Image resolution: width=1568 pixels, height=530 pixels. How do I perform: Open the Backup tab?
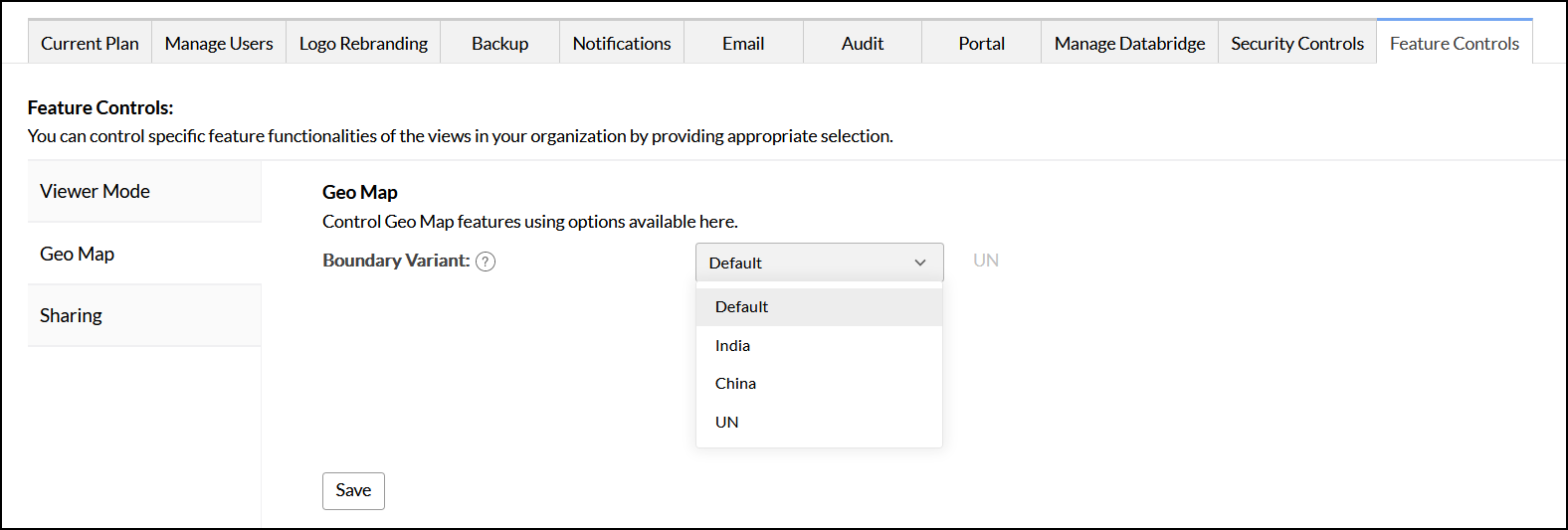[x=499, y=44]
